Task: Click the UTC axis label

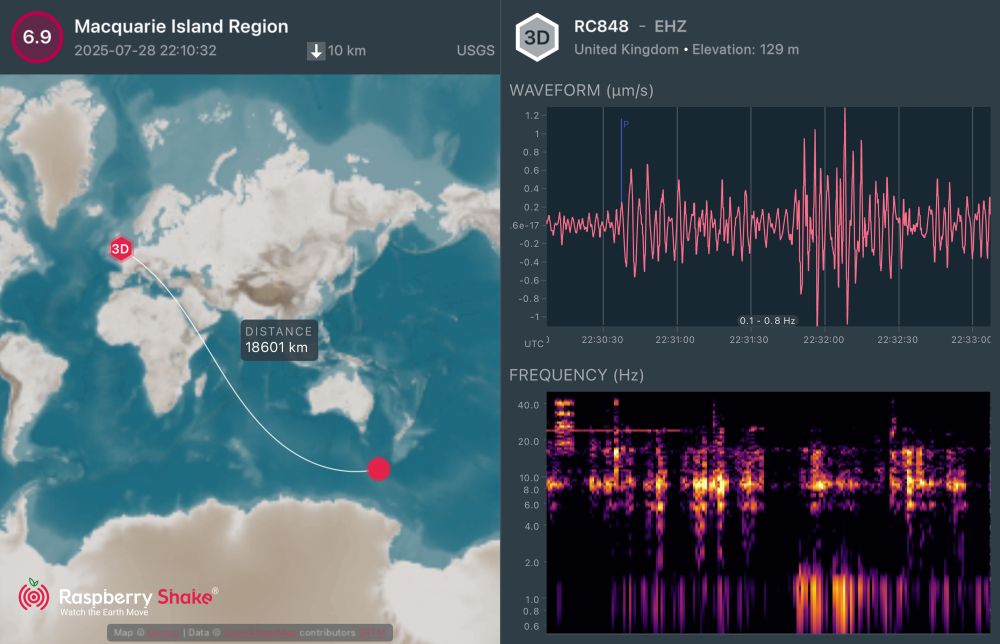Action: point(534,344)
